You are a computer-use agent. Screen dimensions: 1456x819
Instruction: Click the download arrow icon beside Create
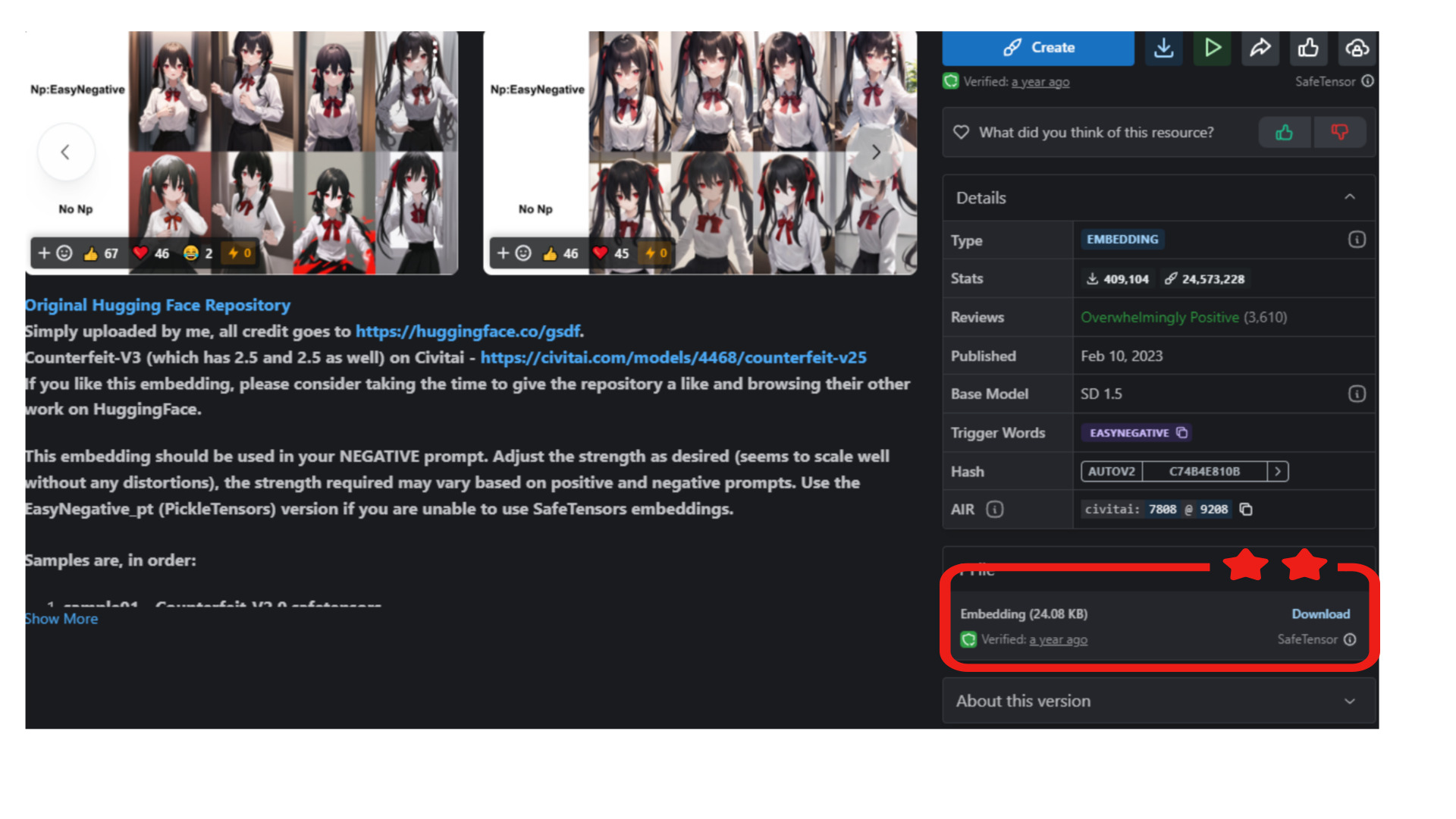[x=1163, y=48]
